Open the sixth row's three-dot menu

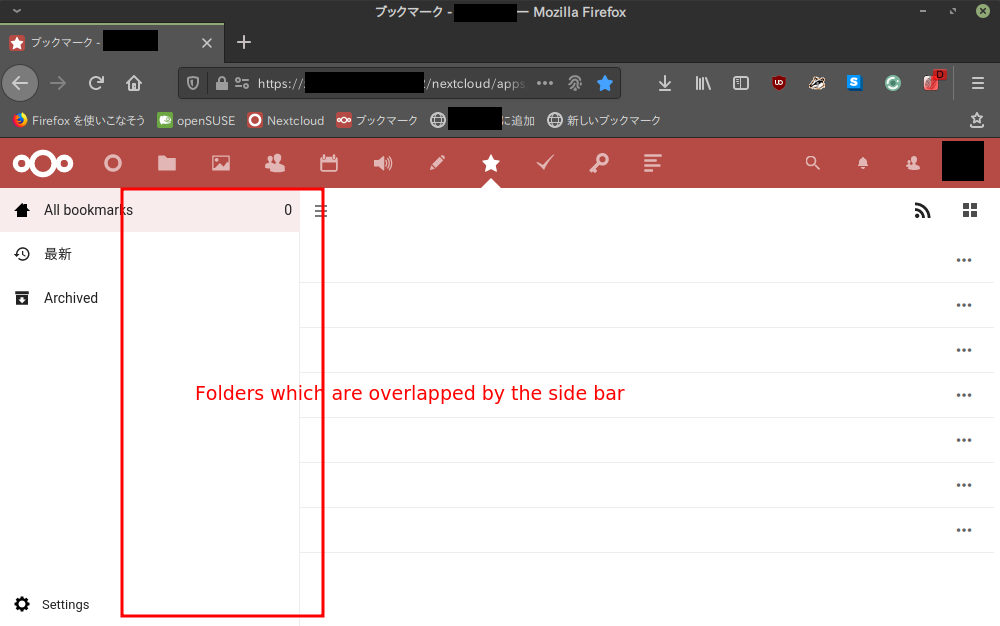pos(964,485)
